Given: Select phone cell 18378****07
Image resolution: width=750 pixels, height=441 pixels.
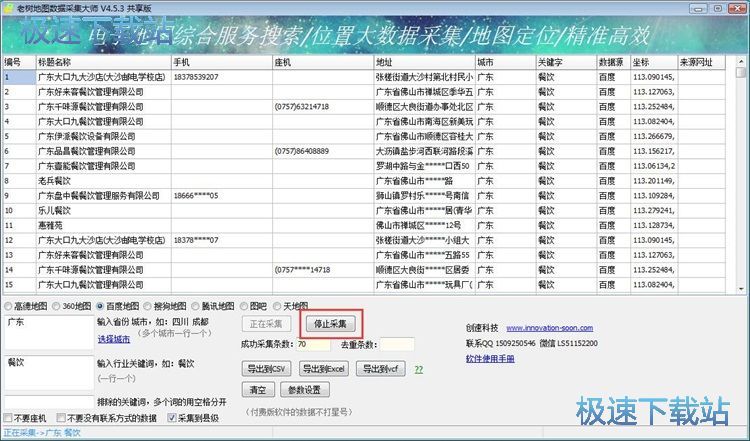Looking at the screenshot, I should click(x=222, y=240).
